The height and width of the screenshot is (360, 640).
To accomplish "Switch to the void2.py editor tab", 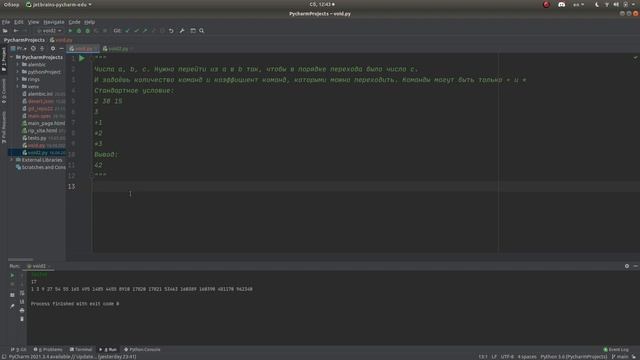I will [x=118, y=49].
